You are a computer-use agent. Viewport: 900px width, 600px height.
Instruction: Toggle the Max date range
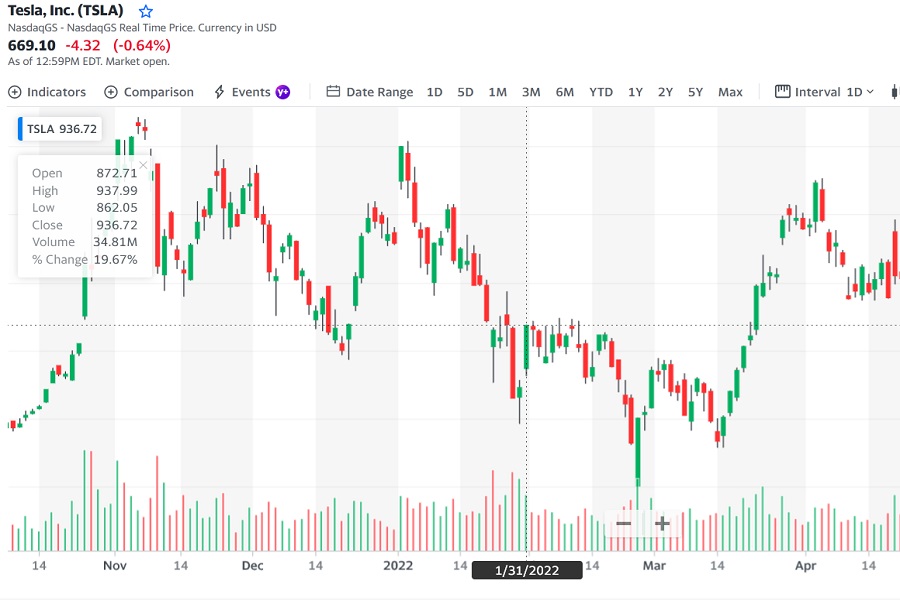pos(730,92)
